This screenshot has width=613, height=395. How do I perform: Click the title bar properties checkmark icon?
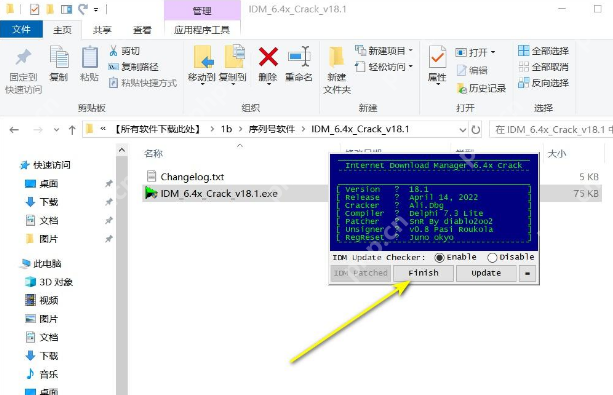(34, 9)
